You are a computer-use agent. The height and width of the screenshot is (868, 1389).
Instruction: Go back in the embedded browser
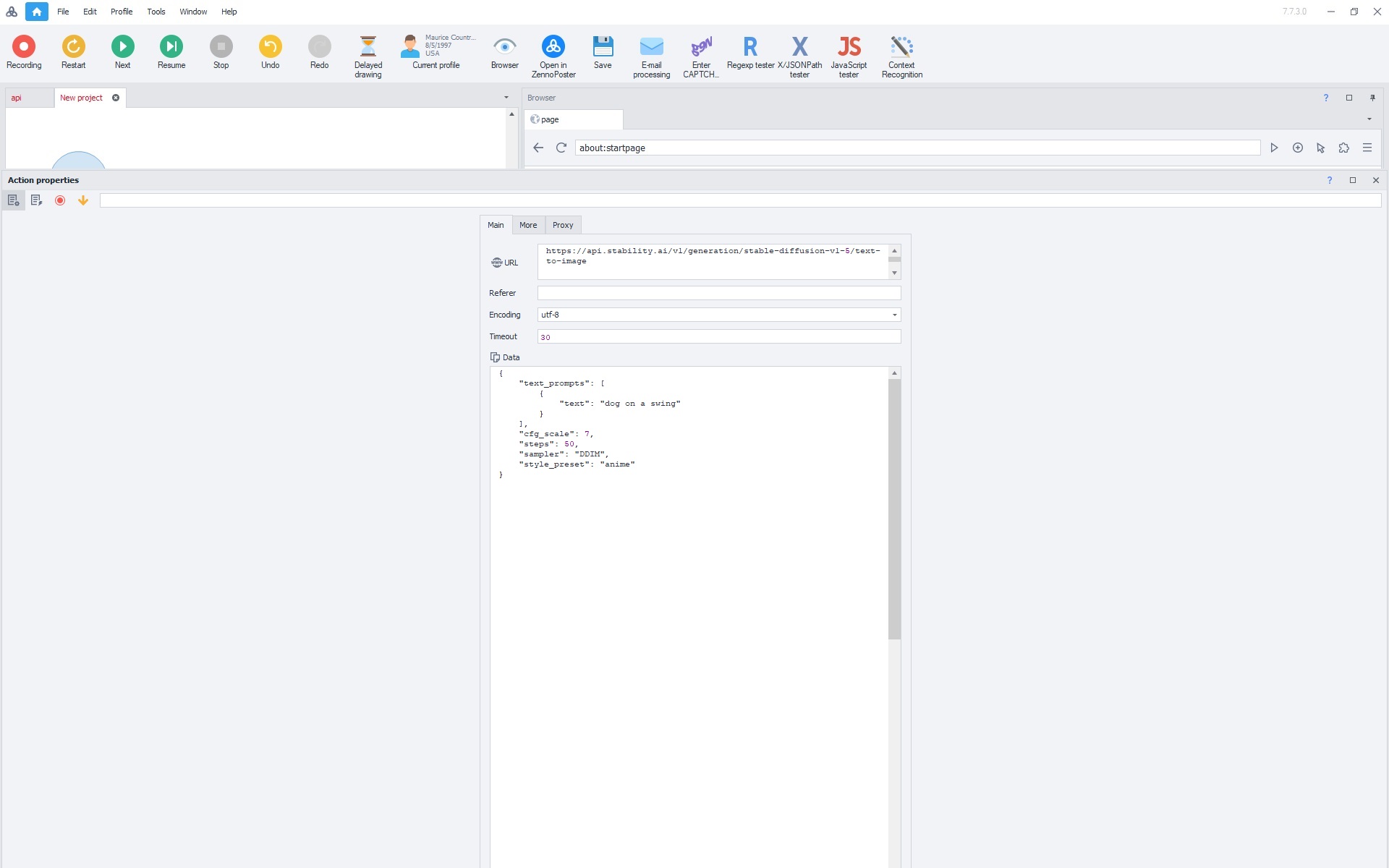click(538, 148)
